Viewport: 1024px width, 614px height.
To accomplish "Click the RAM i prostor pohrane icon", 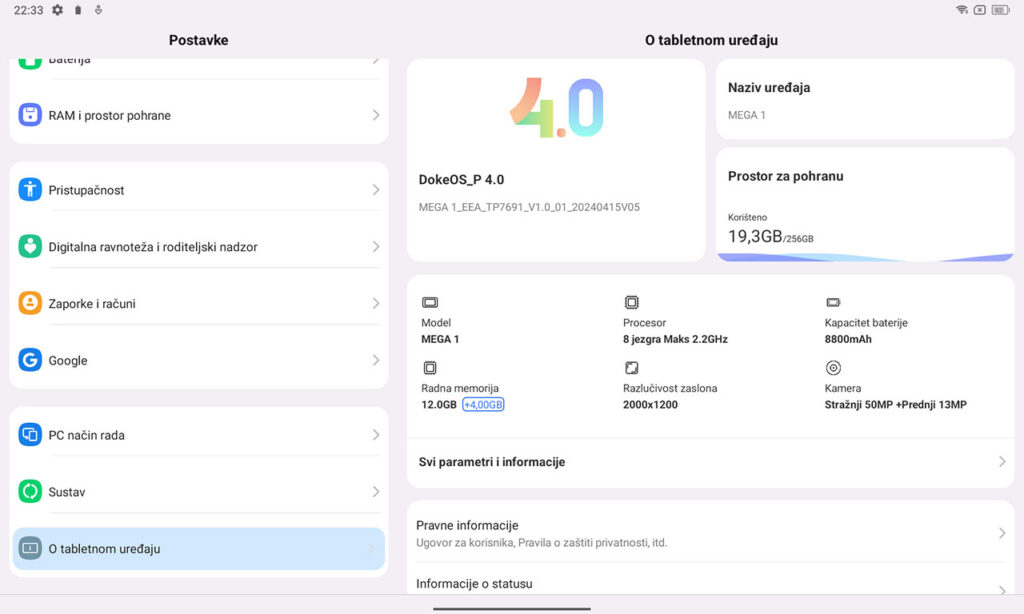I will coord(30,115).
